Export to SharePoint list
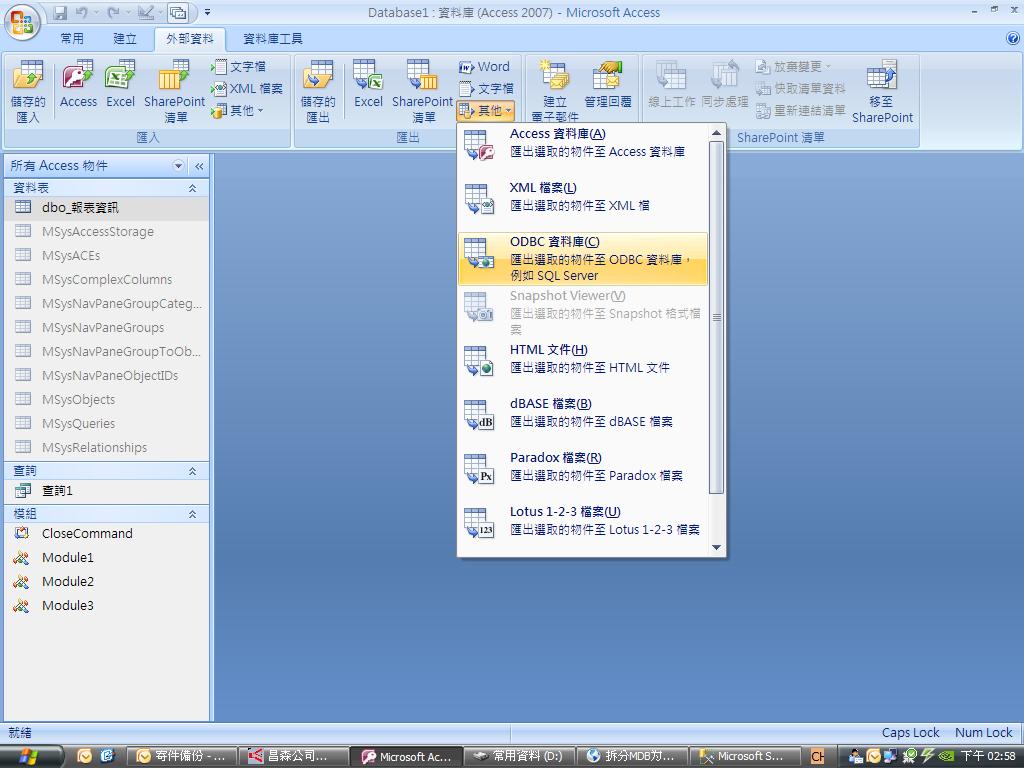The width and height of the screenshot is (1024, 768). coord(423,91)
